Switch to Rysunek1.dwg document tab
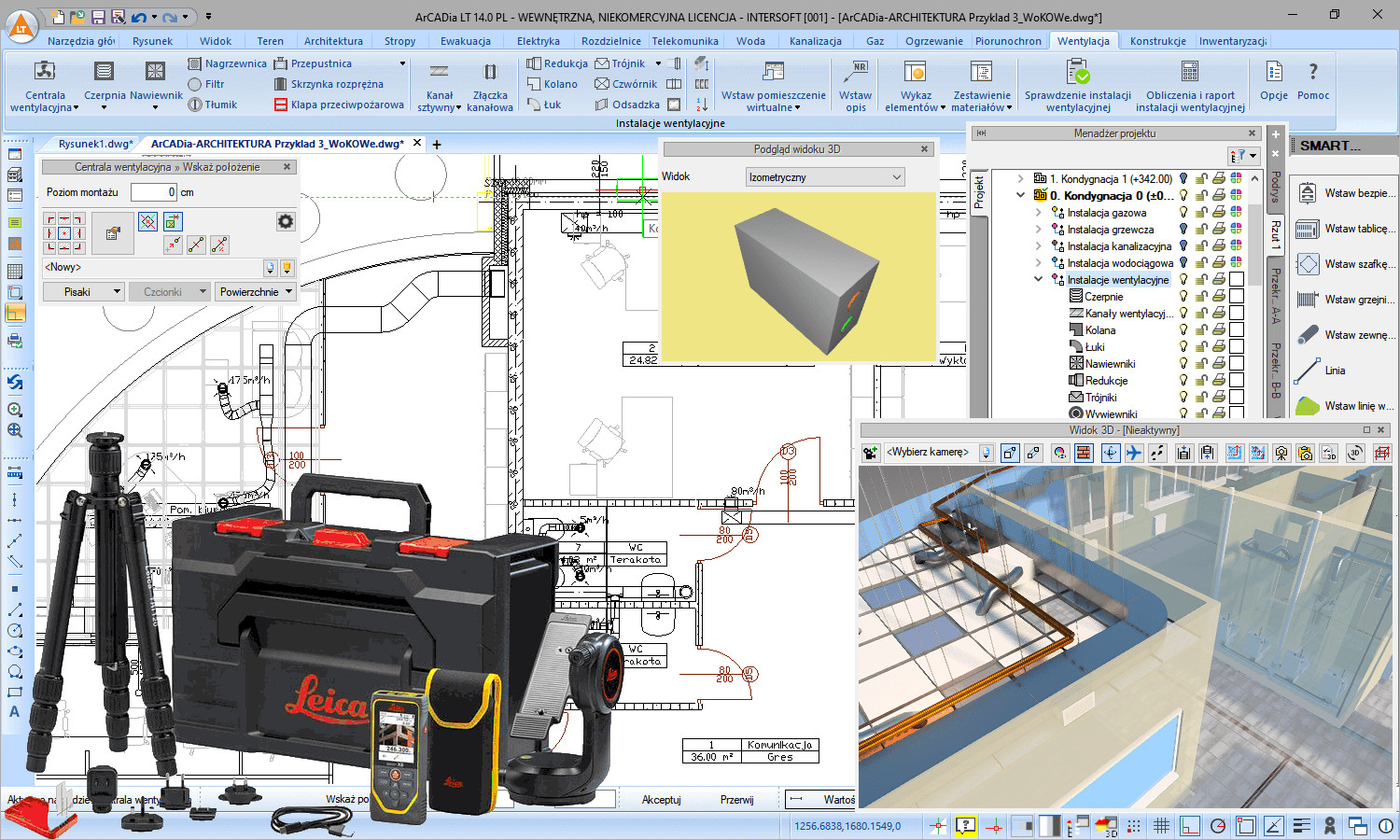Image resolution: width=1400 pixels, height=840 pixels. [94, 144]
